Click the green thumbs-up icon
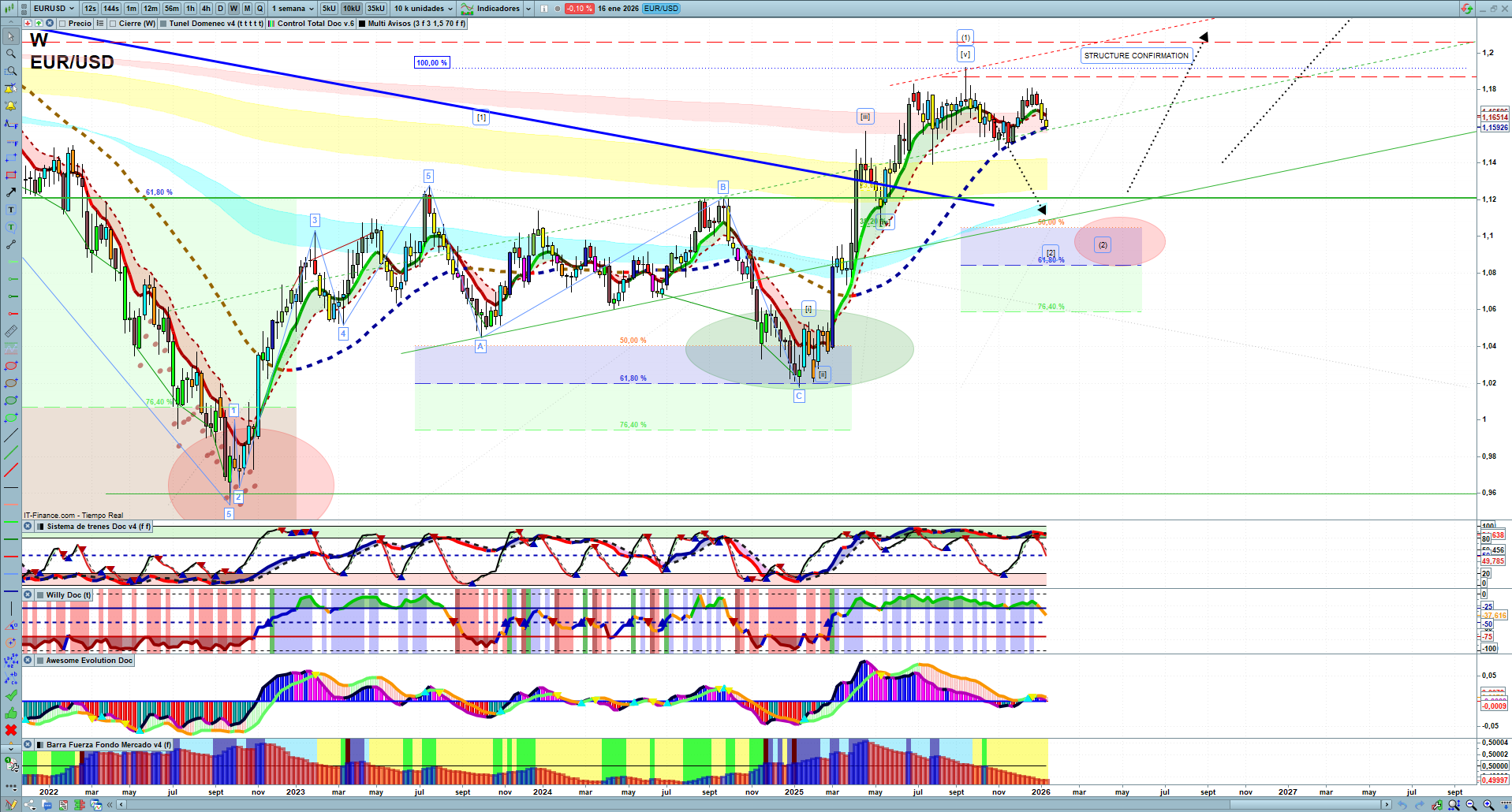The height and width of the screenshot is (812, 1512). pyautogui.click(x=11, y=713)
